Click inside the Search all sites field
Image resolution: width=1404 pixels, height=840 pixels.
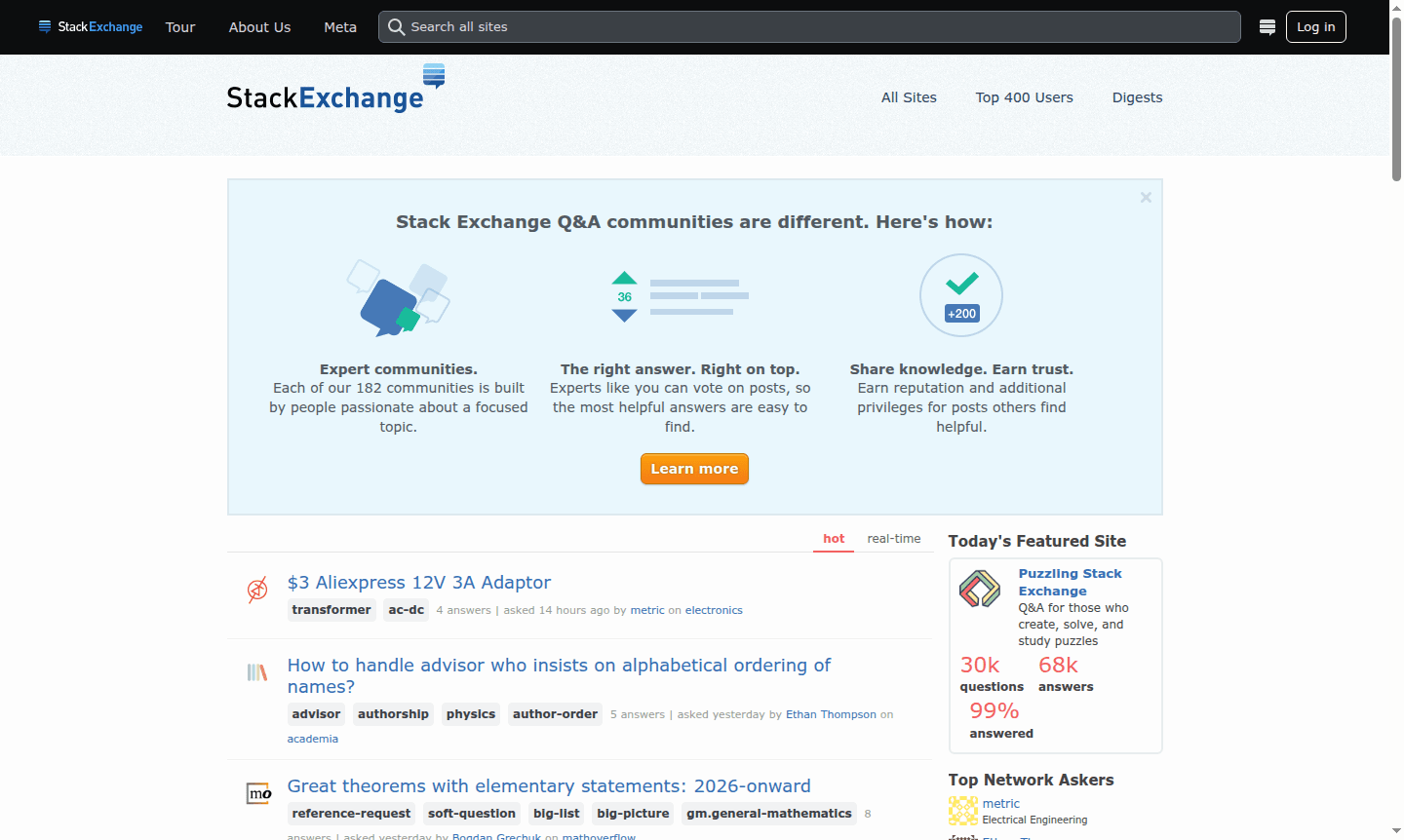682,26
